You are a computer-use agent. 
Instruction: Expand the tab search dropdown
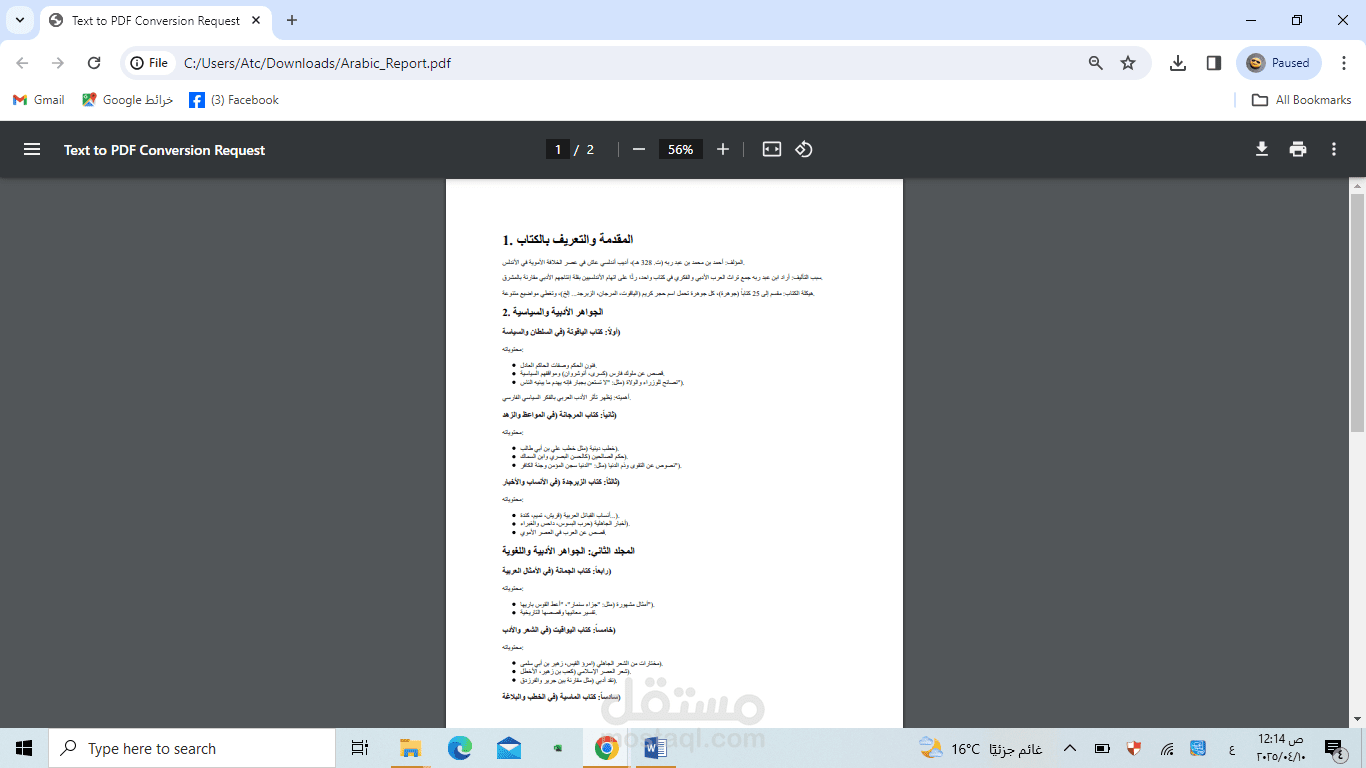point(19,20)
